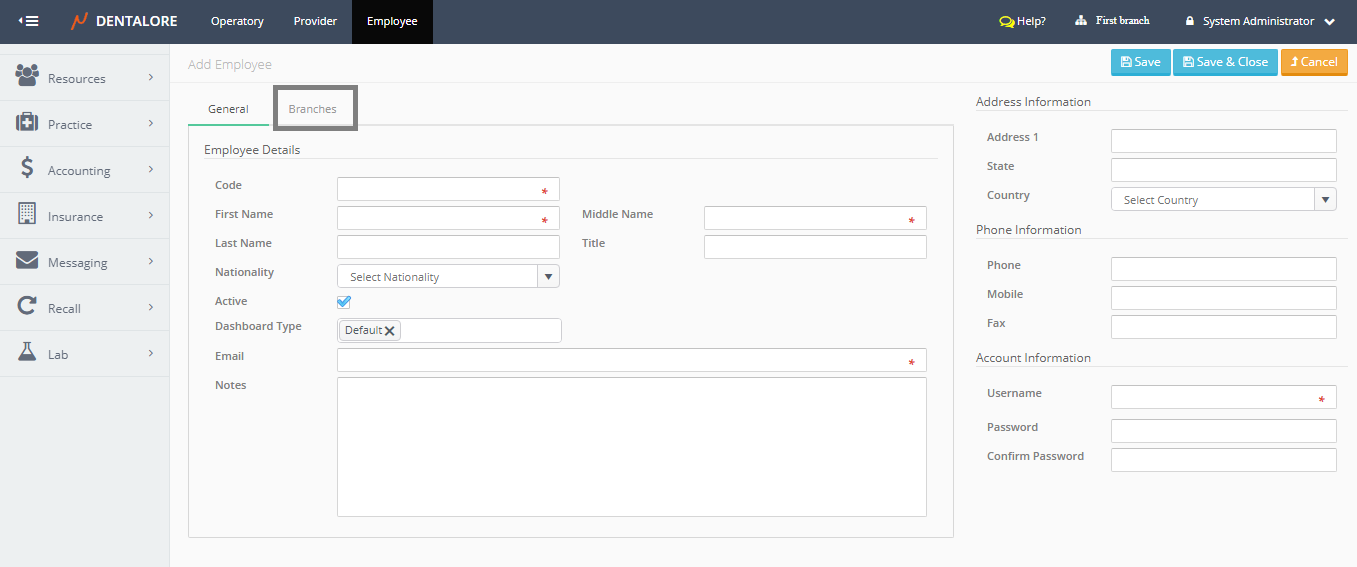Click the Recall refresh icon

(x=27, y=307)
